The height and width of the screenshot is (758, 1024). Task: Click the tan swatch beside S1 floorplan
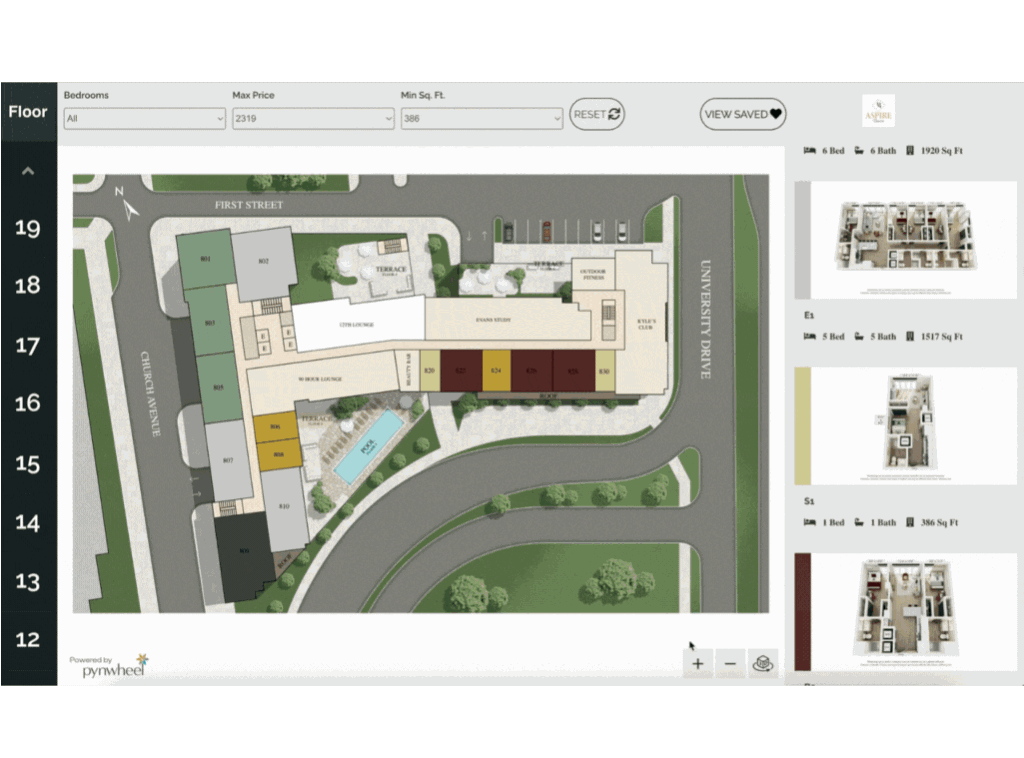tap(802, 425)
